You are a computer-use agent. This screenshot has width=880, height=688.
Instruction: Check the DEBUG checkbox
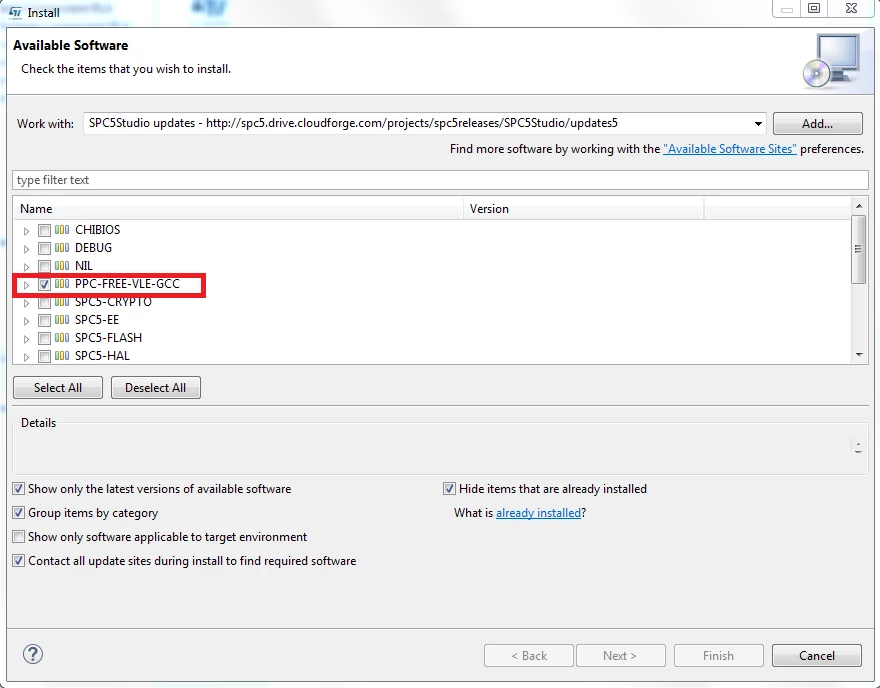[x=44, y=248]
